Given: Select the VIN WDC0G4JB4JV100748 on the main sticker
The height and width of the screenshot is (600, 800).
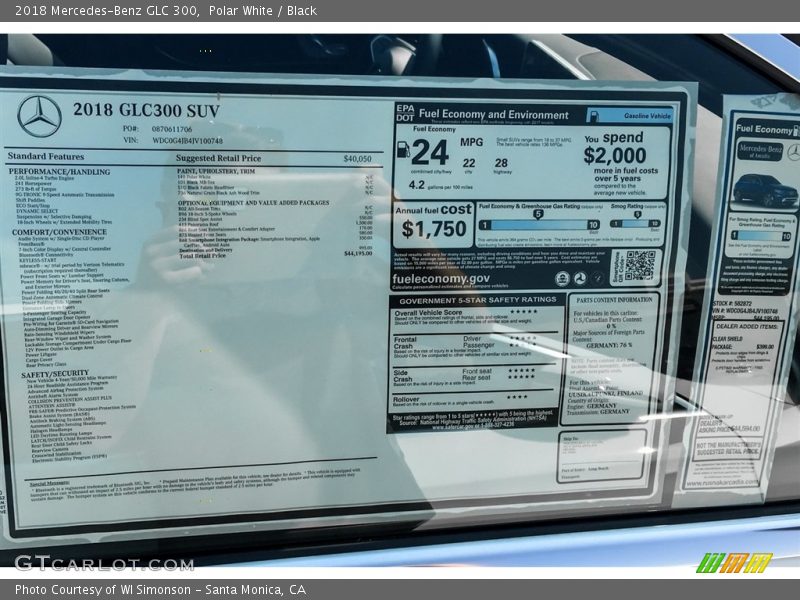Looking at the screenshot, I should 187,140.
